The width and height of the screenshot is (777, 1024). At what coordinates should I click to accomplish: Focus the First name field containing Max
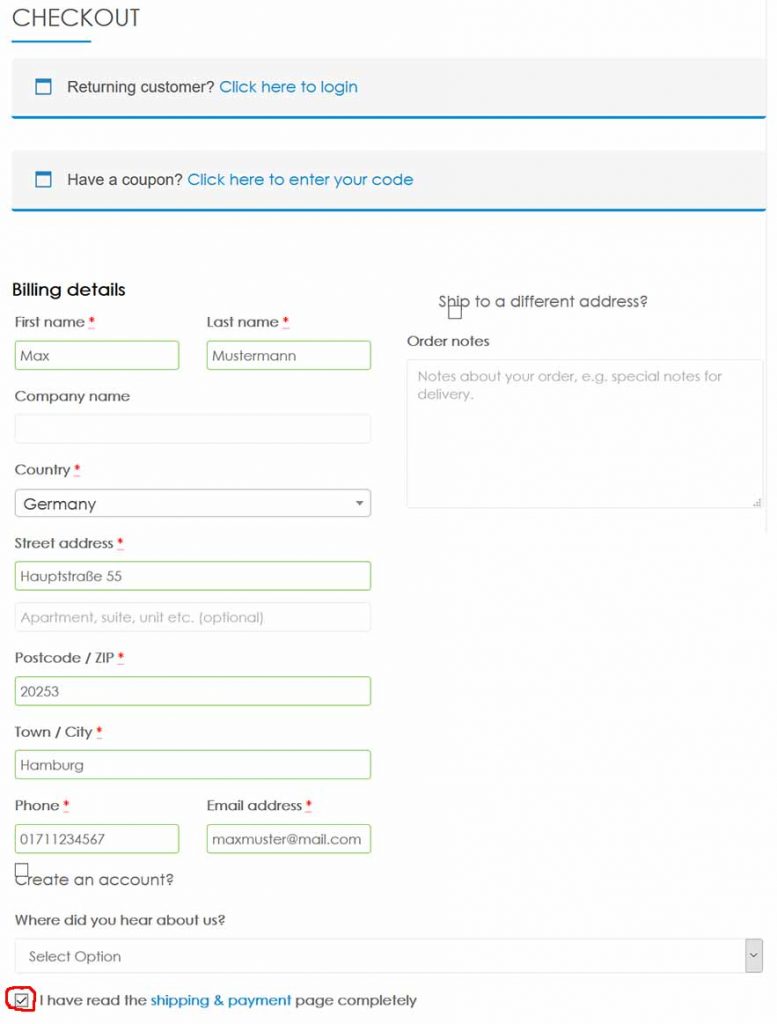click(x=97, y=355)
